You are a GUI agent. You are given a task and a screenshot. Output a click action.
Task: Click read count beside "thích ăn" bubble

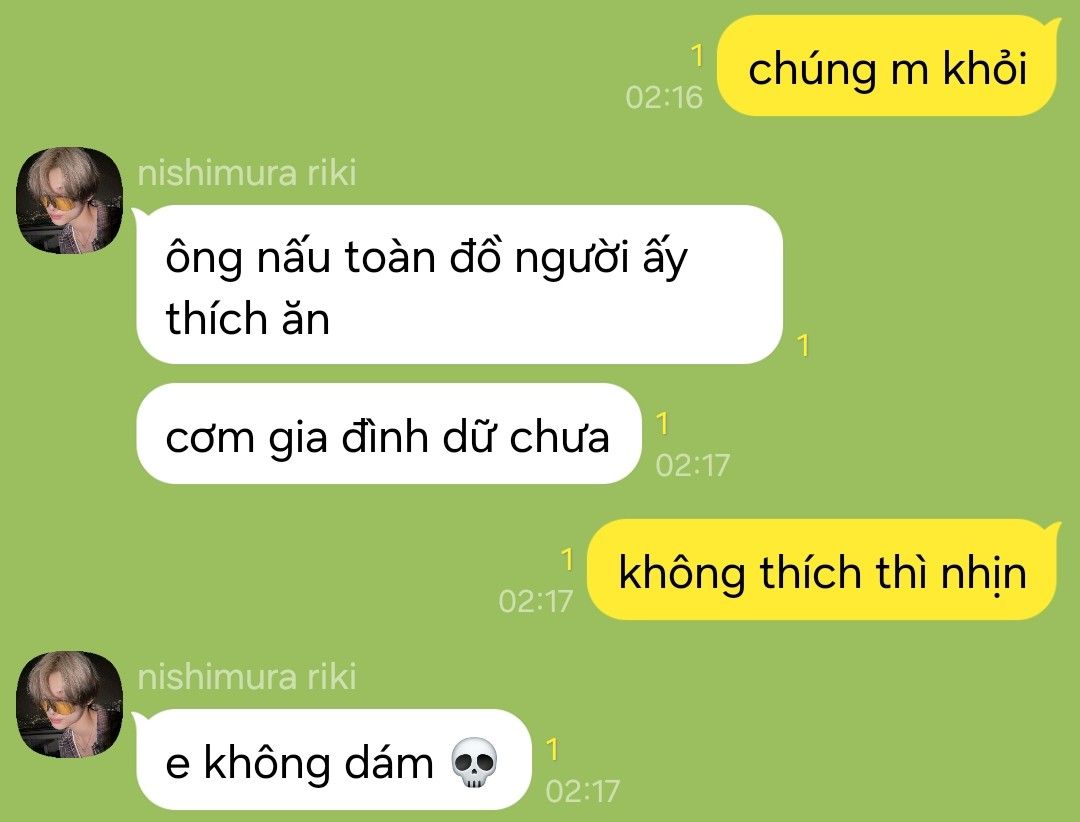point(802,345)
